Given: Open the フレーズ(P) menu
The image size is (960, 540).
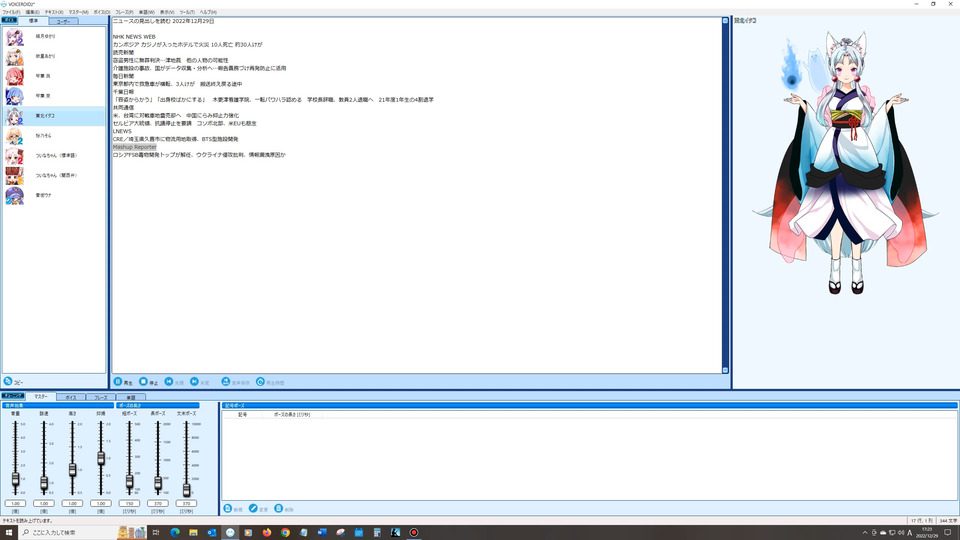Looking at the screenshot, I should pyautogui.click(x=124, y=12).
